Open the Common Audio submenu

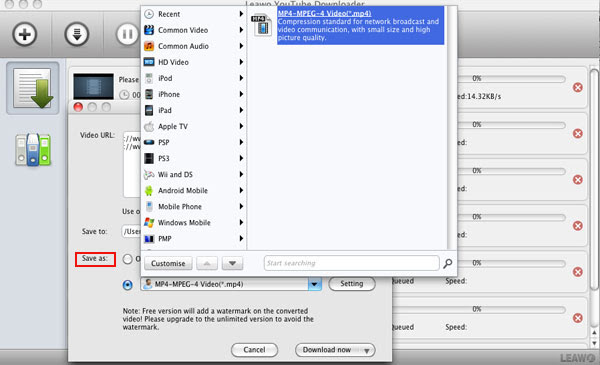(x=194, y=46)
